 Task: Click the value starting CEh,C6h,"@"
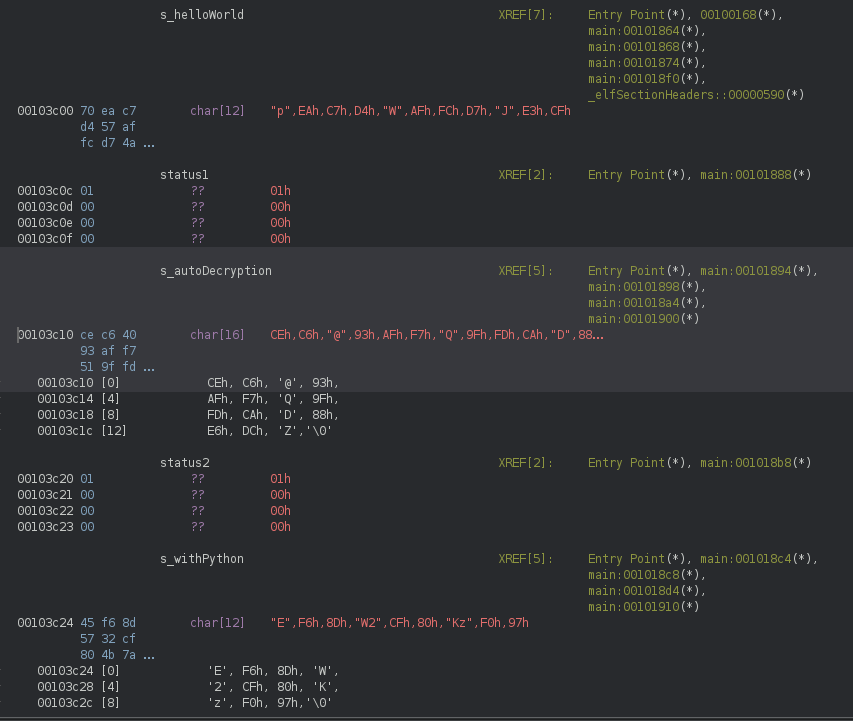437,335
